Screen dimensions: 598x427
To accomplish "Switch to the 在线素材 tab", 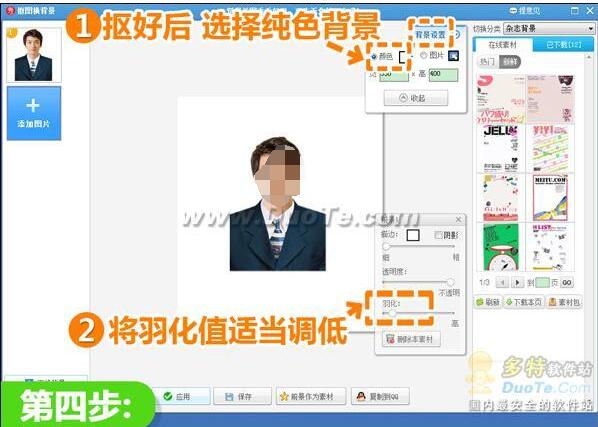I will coord(502,45).
